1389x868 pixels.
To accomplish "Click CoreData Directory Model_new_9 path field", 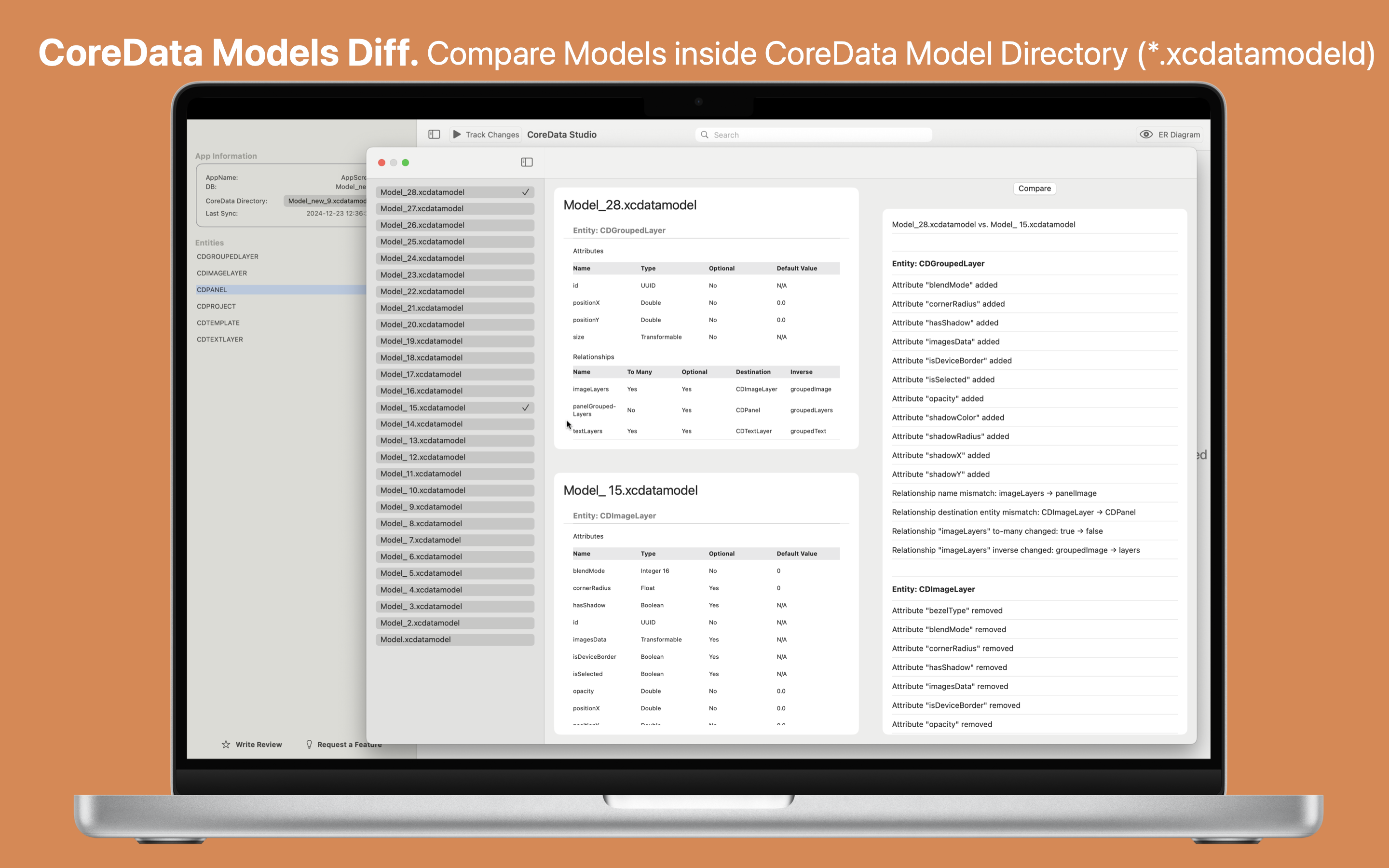I will [326, 201].
